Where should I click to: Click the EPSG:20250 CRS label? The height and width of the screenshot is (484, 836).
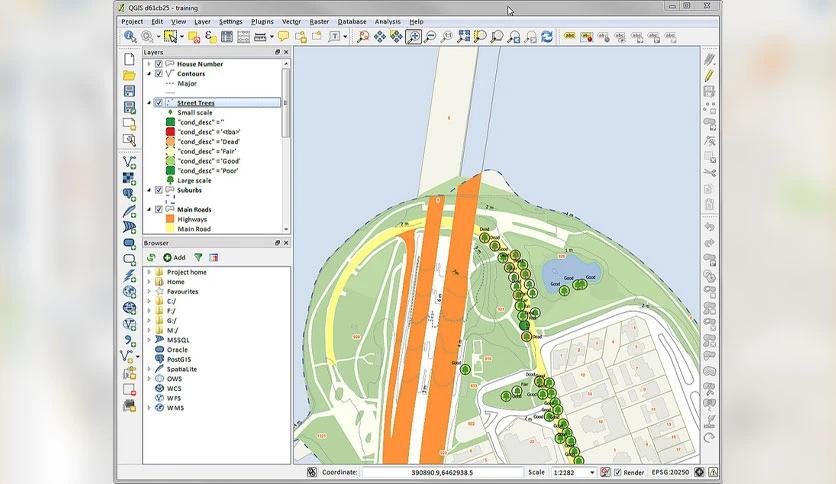point(670,472)
